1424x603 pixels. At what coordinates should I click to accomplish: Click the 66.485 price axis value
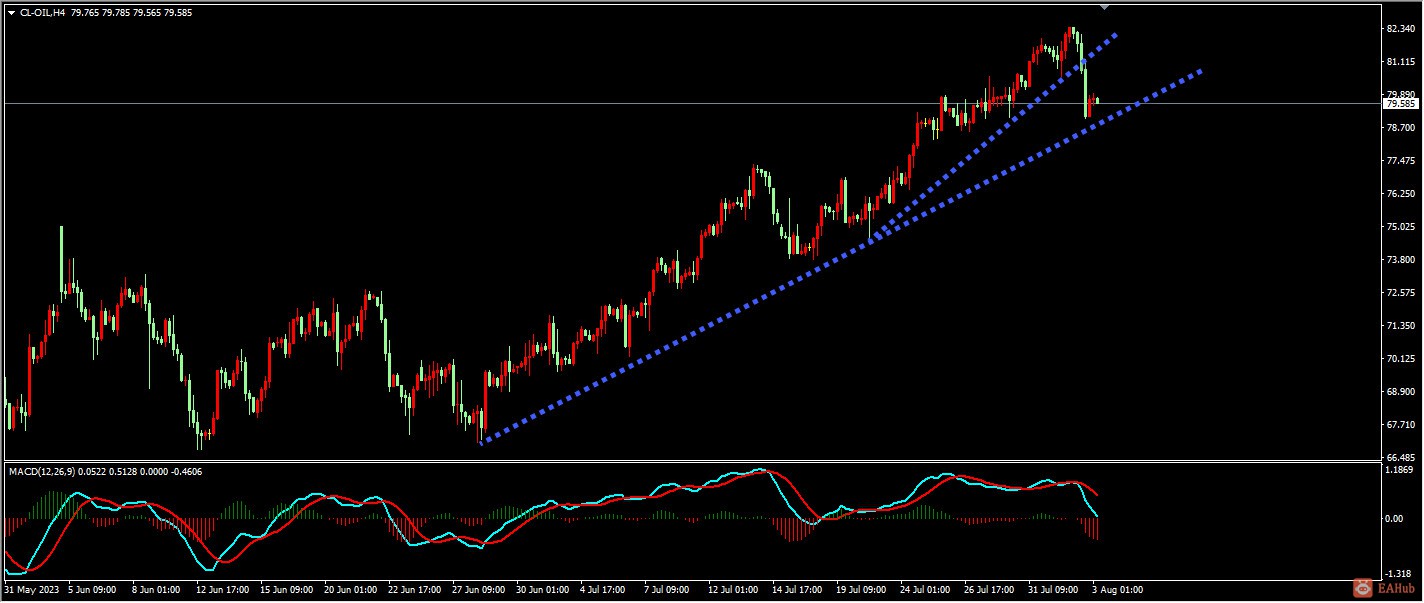pos(1400,458)
